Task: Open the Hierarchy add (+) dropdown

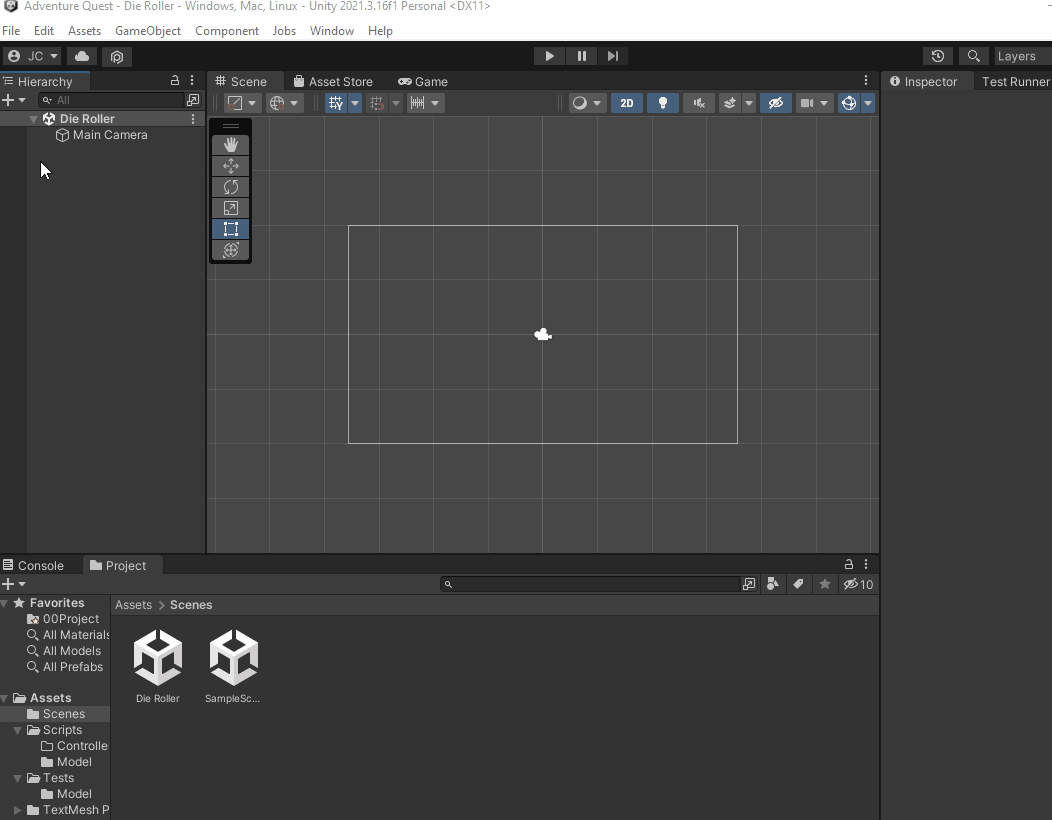Action: click(13, 100)
